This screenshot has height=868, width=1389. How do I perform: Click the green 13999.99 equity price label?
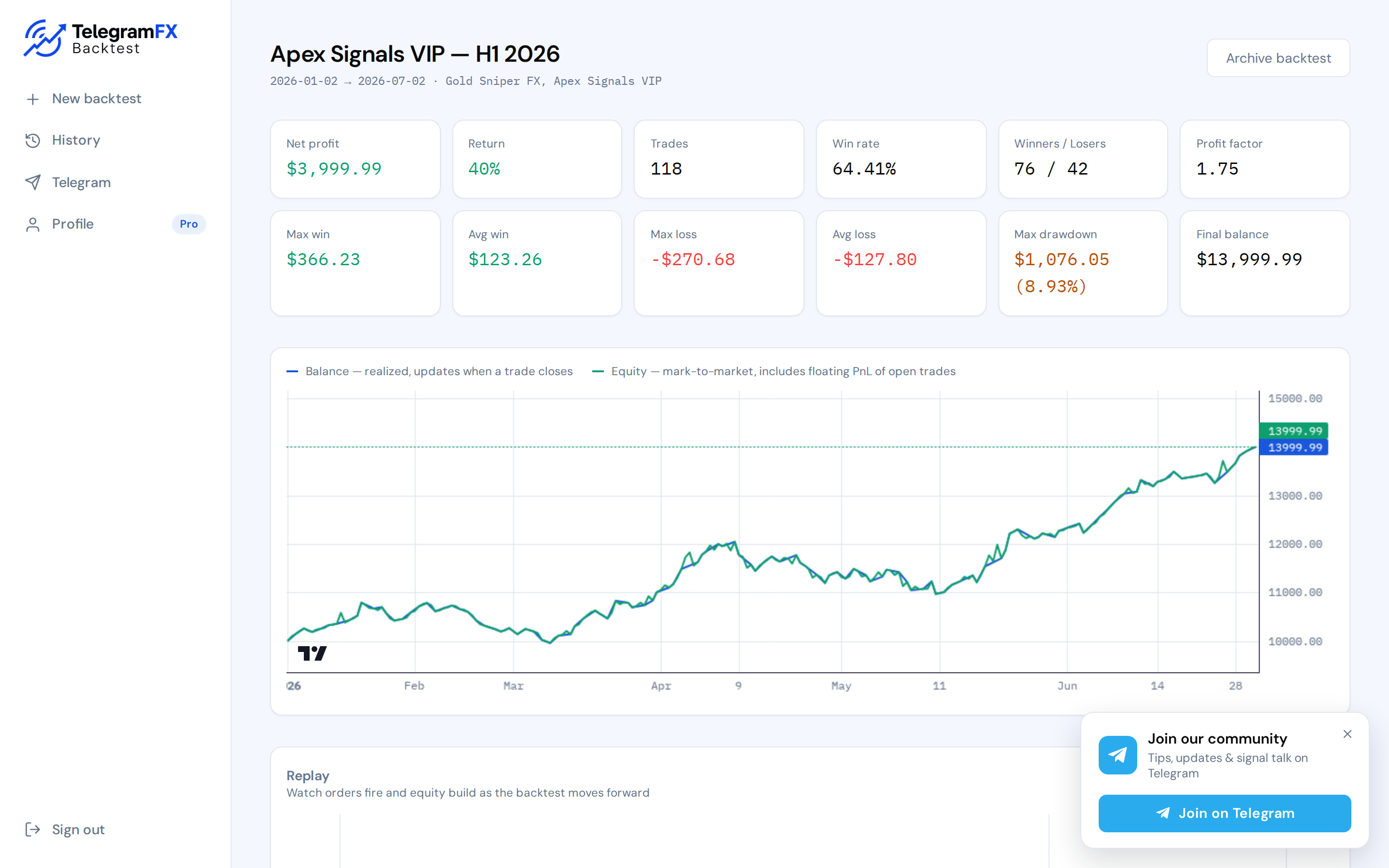[x=1293, y=431]
